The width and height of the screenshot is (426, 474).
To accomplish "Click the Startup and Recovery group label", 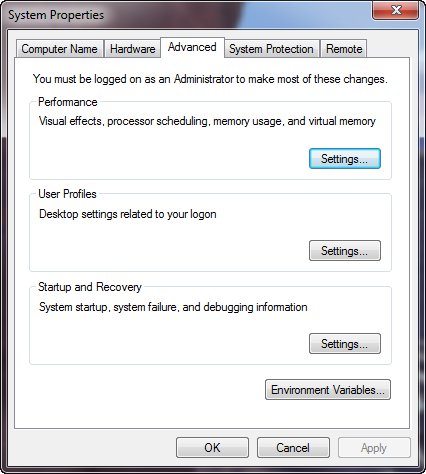I will pyautogui.click(x=90, y=287).
